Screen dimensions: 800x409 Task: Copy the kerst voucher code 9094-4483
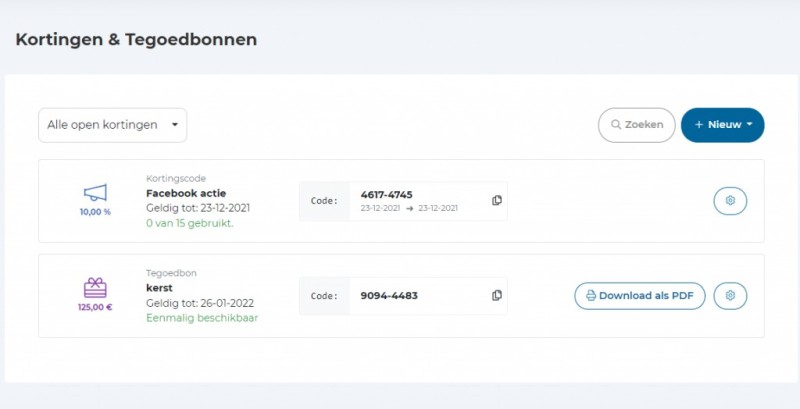pyautogui.click(x=497, y=296)
